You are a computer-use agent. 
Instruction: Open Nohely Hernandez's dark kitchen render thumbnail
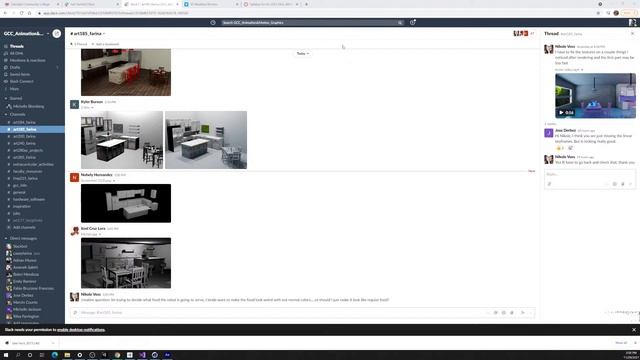[126, 203]
